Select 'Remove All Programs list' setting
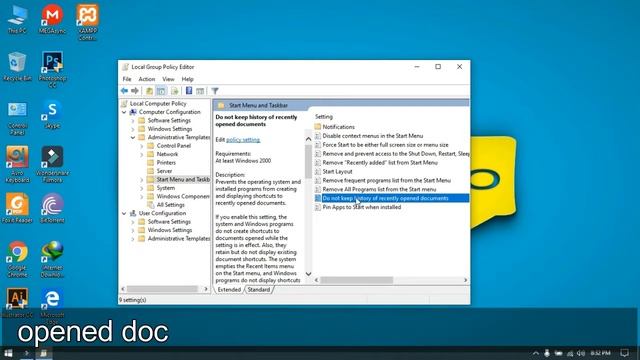Screen dimensions: 640x360 379,189
